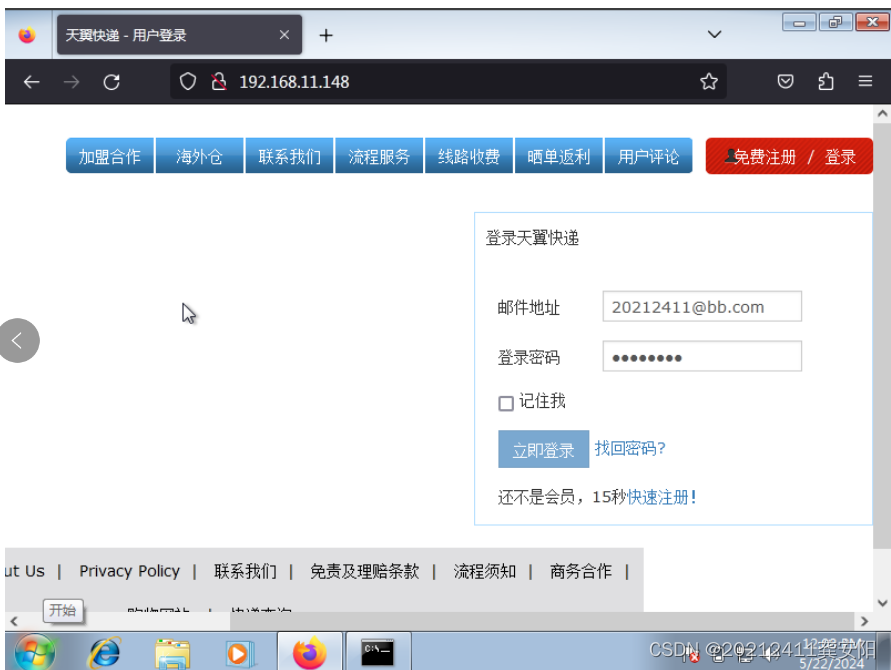The width and height of the screenshot is (891, 670).
Task: Open the 加盟合作 menu item
Action: (x=110, y=156)
